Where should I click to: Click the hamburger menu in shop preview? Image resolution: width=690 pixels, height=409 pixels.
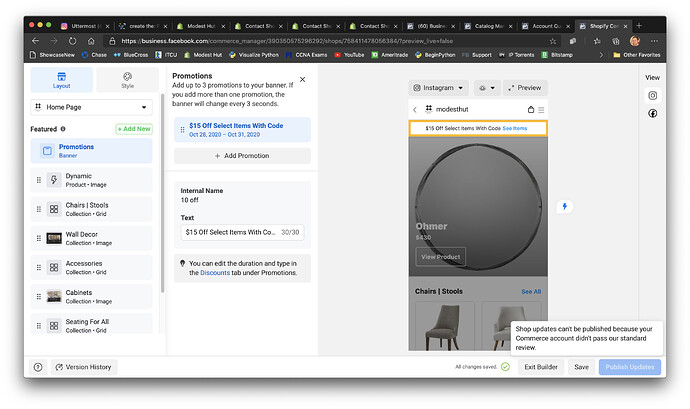click(542, 109)
